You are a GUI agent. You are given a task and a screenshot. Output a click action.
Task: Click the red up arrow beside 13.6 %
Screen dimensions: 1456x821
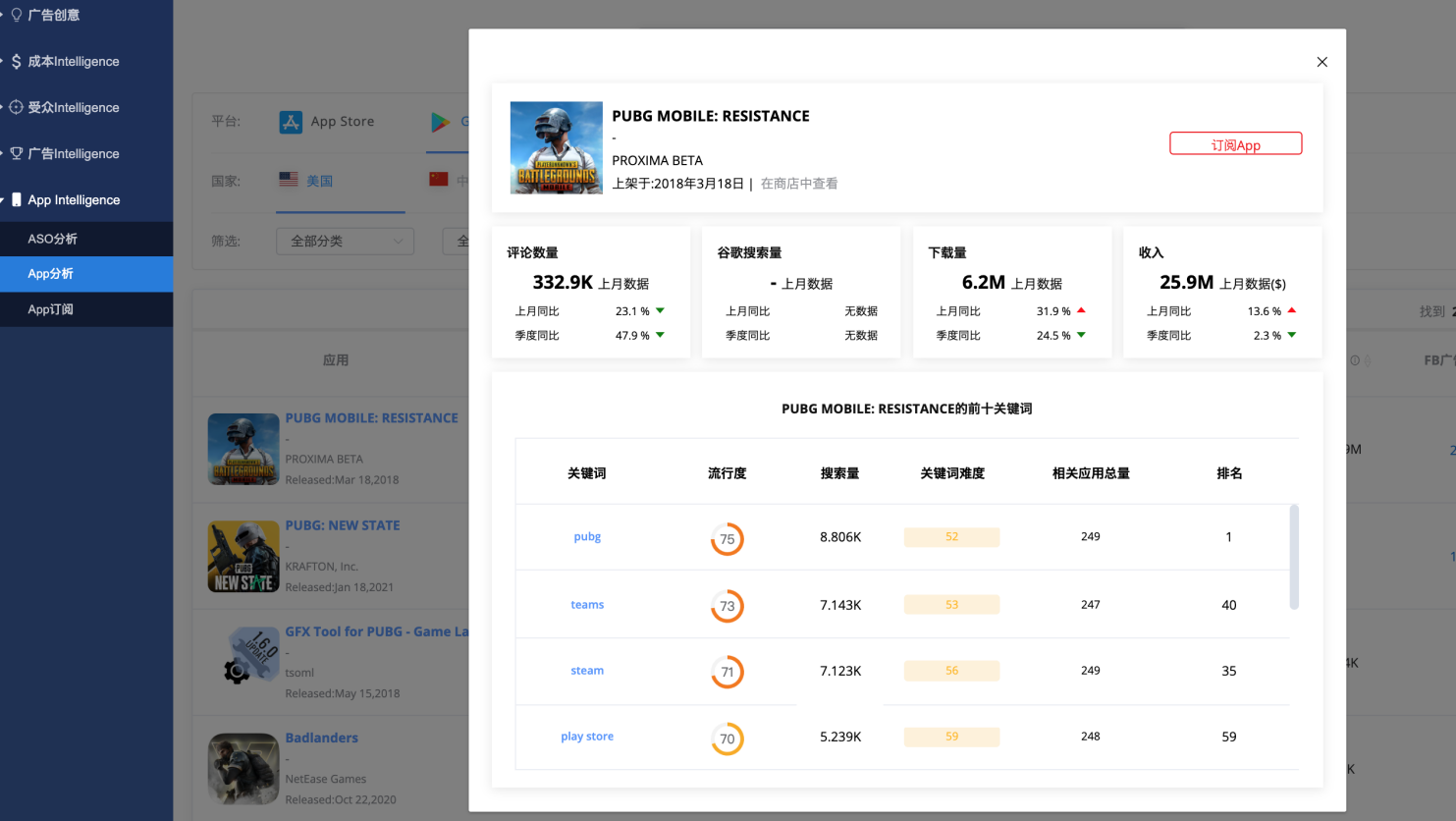point(1291,310)
